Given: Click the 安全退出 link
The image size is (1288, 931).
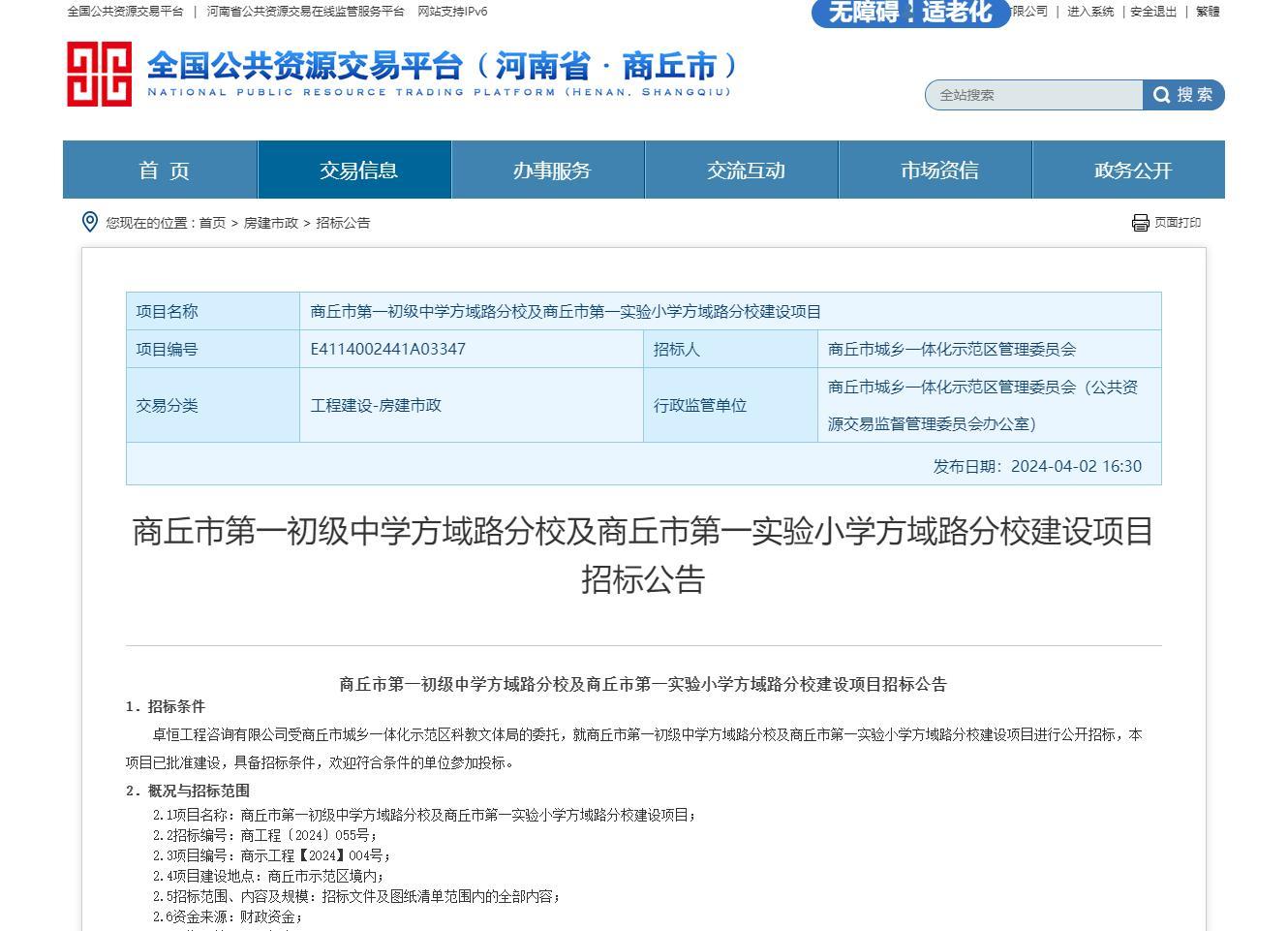Looking at the screenshot, I should [x=1153, y=12].
